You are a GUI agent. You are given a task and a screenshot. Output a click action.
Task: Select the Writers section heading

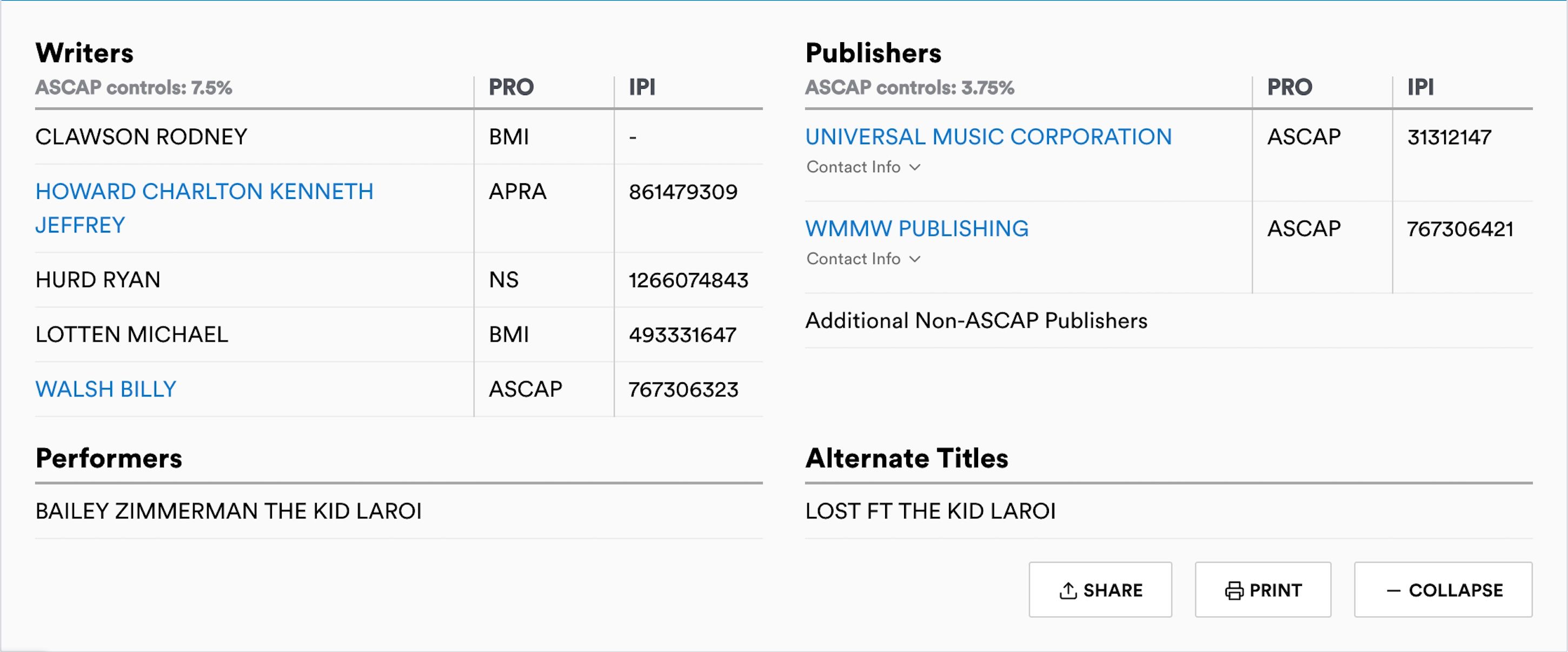[x=85, y=52]
